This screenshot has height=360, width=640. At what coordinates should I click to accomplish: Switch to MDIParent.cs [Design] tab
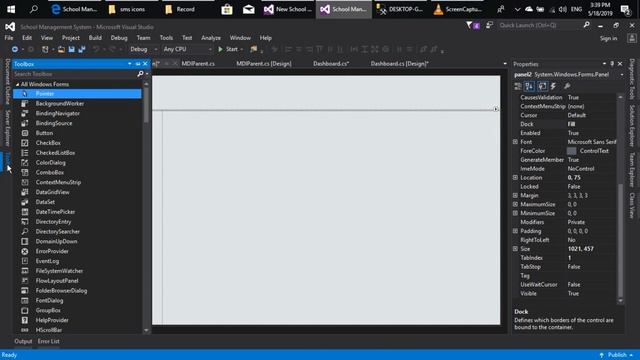pos(264,64)
